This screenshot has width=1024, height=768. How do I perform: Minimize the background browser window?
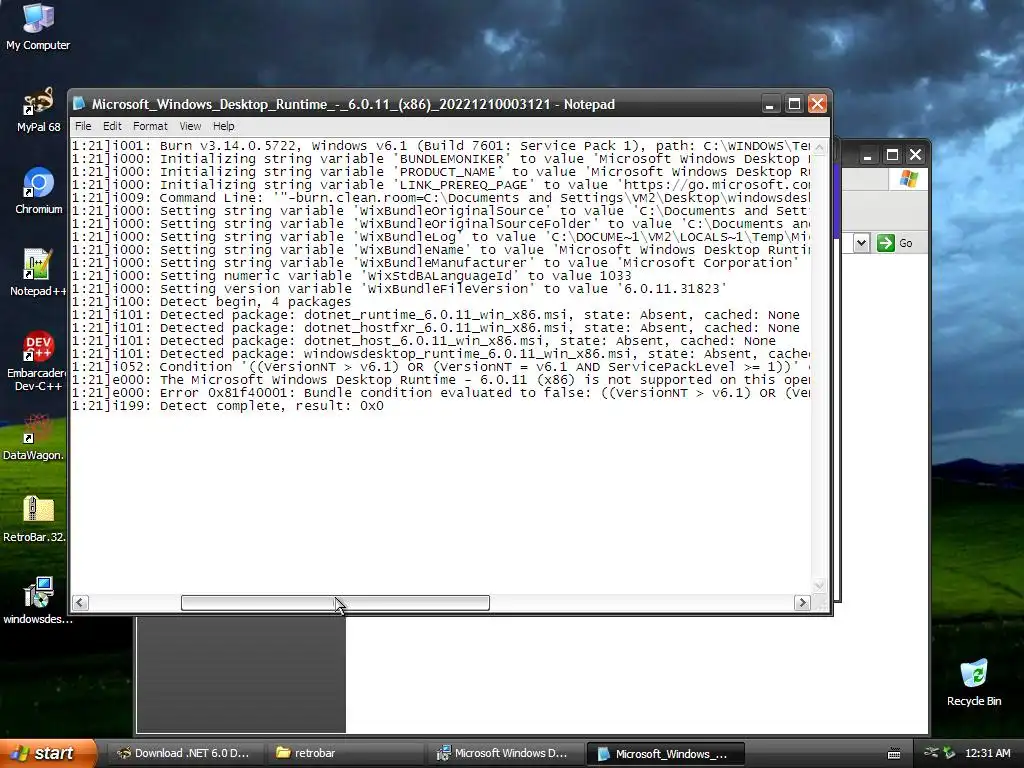867,155
